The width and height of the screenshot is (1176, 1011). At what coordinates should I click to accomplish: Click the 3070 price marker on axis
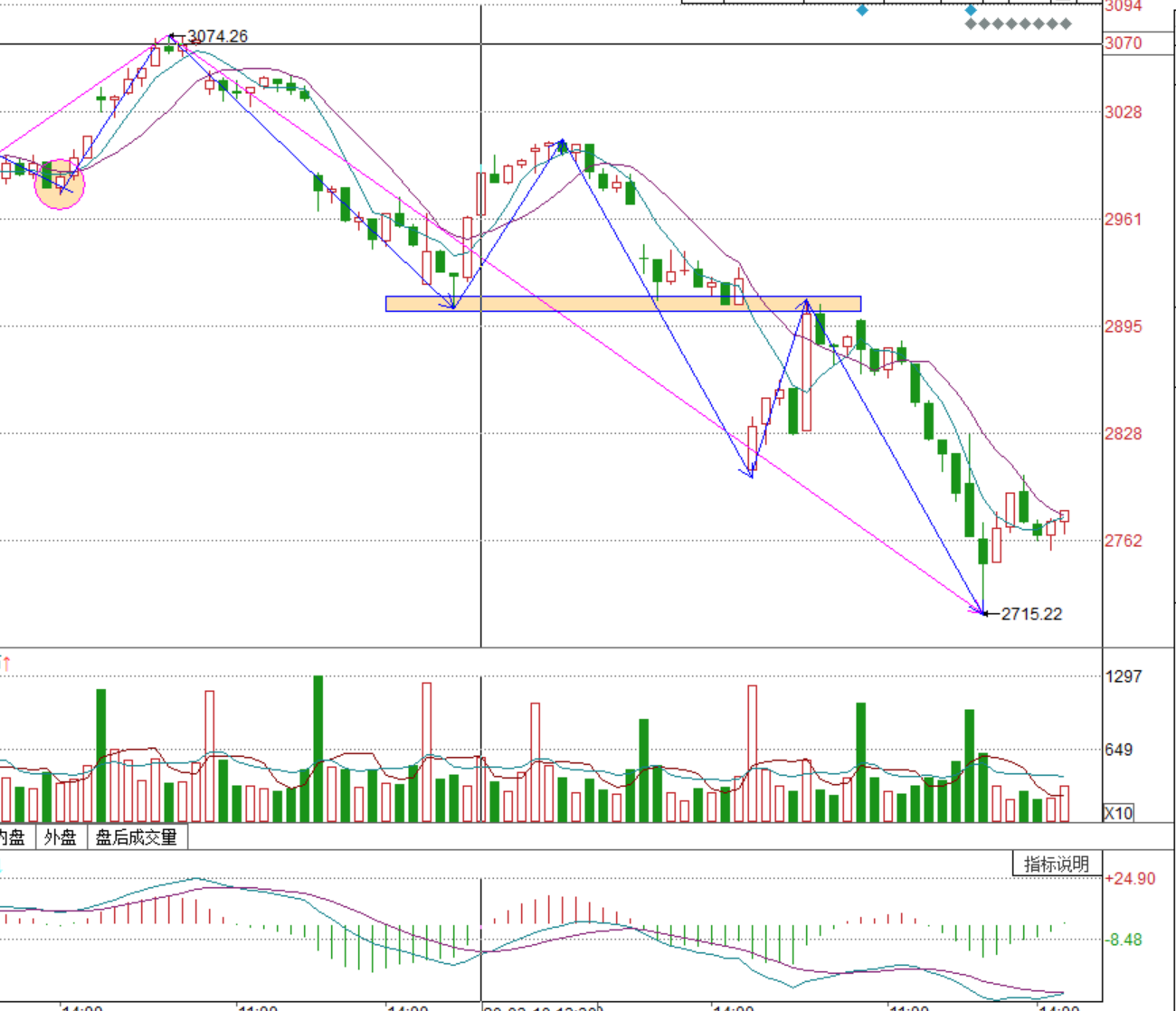pyautogui.click(x=1123, y=43)
